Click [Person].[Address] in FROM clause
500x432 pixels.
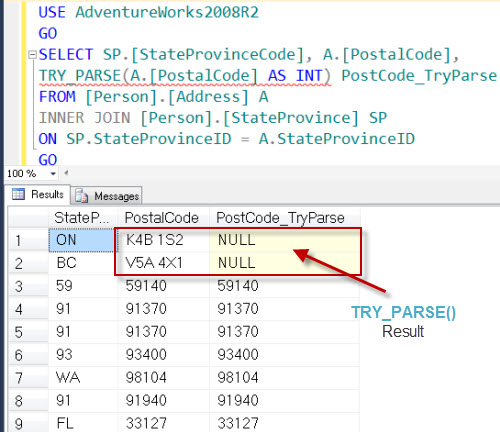point(167,97)
